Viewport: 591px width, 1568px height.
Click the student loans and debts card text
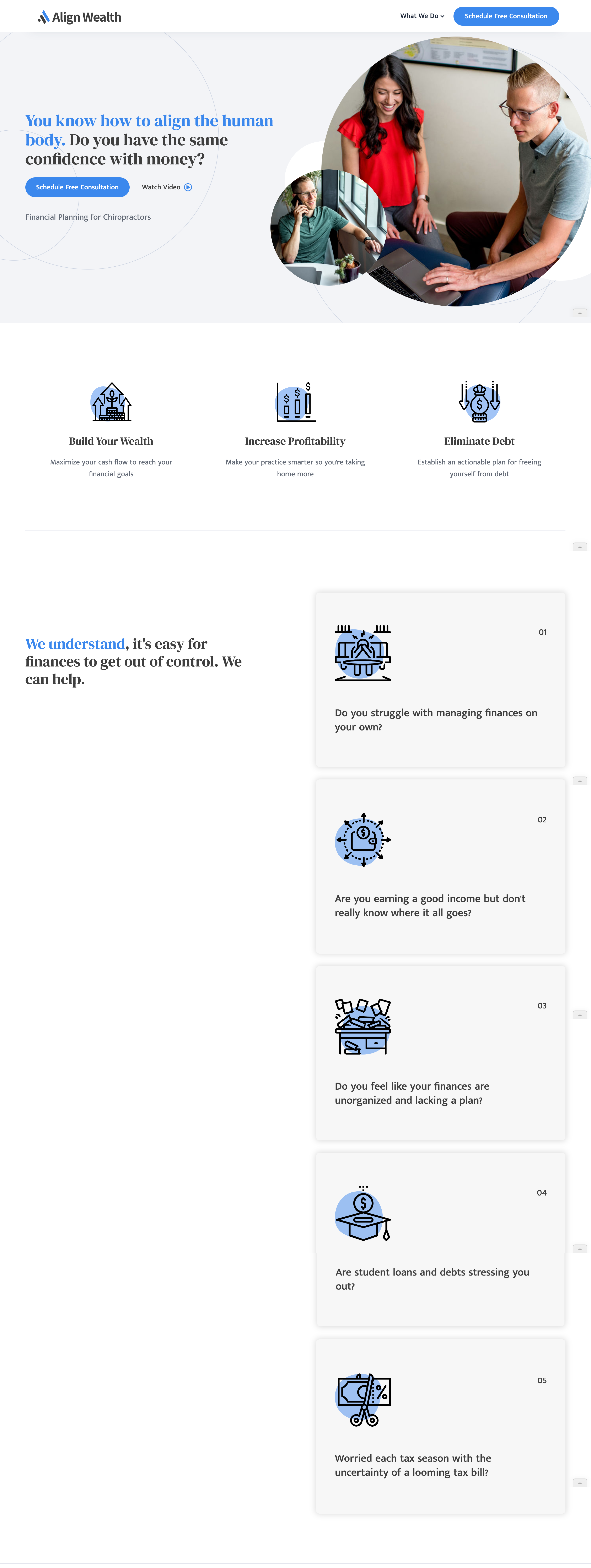point(432,1278)
